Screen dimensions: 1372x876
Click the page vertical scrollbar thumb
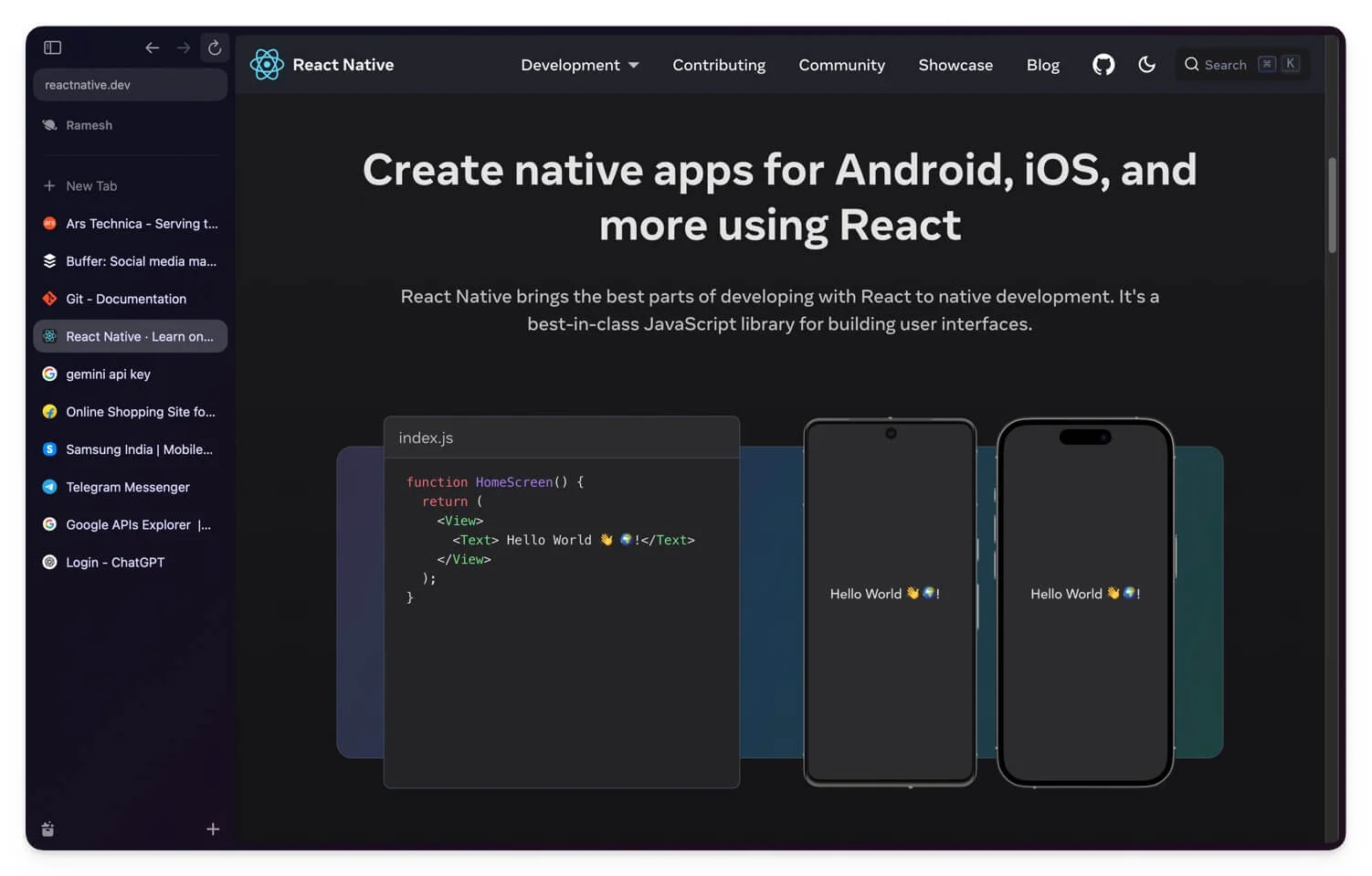click(x=1332, y=206)
